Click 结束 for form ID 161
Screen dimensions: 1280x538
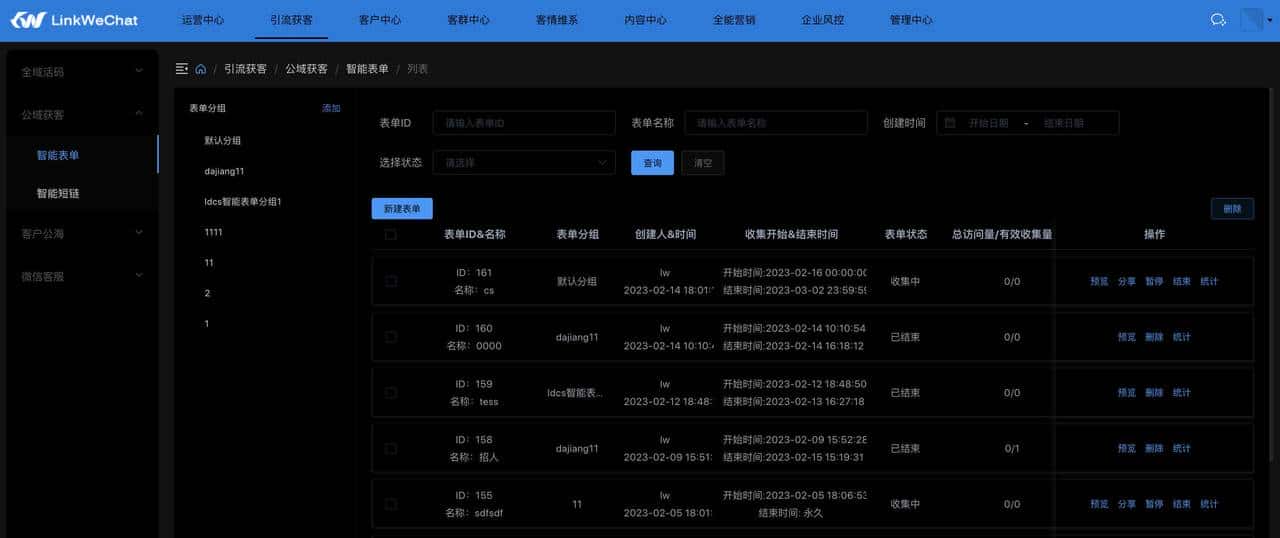click(1182, 282)
